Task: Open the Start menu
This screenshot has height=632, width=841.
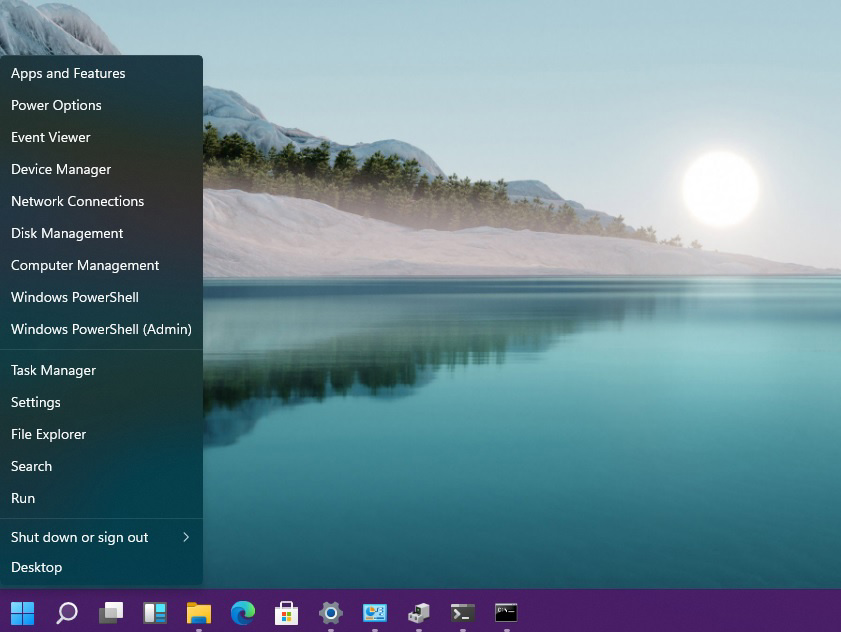Action: pyautogui.click(x=22, y=613)
